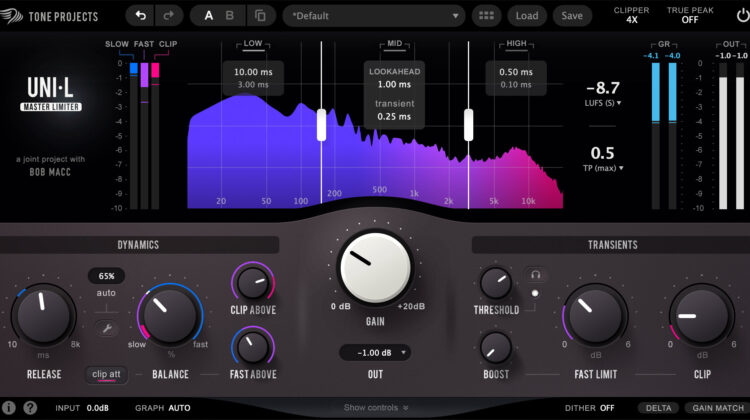Toggle the plugin power bypass icon
The height and width of the screenshot is (420, 750).
pos(743,16)
